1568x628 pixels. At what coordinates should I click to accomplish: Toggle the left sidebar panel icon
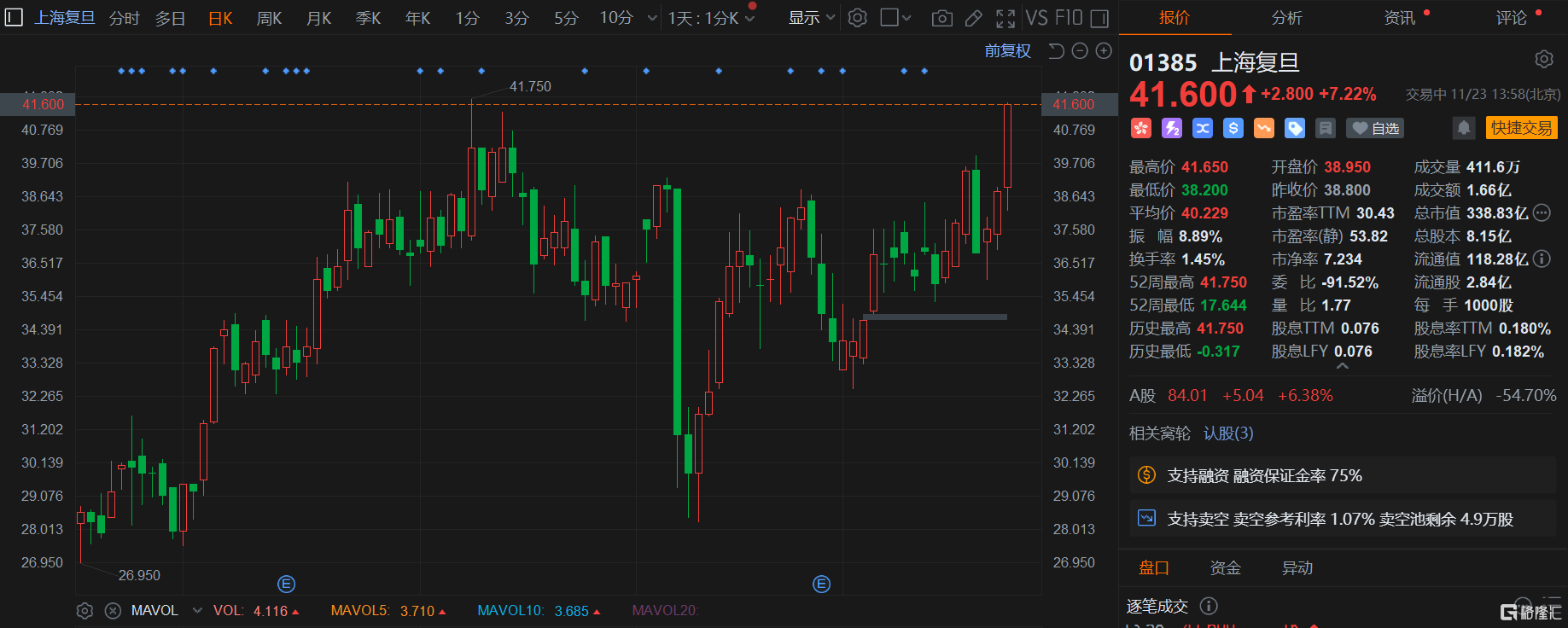(14, 18)
